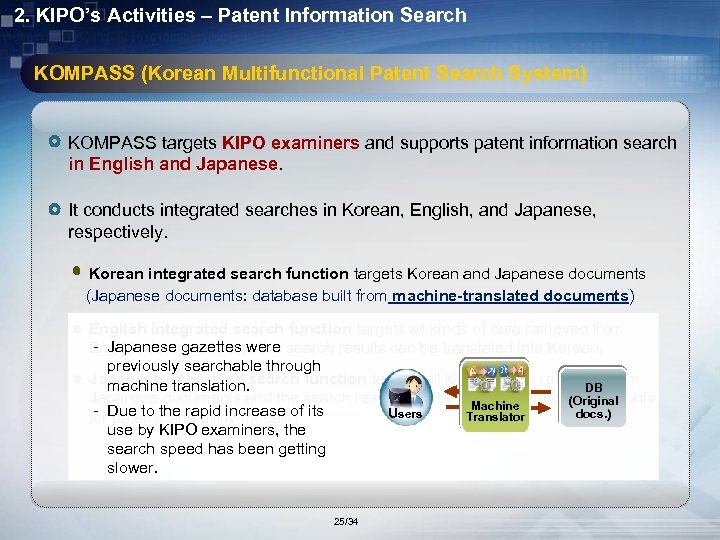Click the DB (Original docs.) box
Image resolution: width=720 pixels, height=540 pixels.
(x=593, y=396)
